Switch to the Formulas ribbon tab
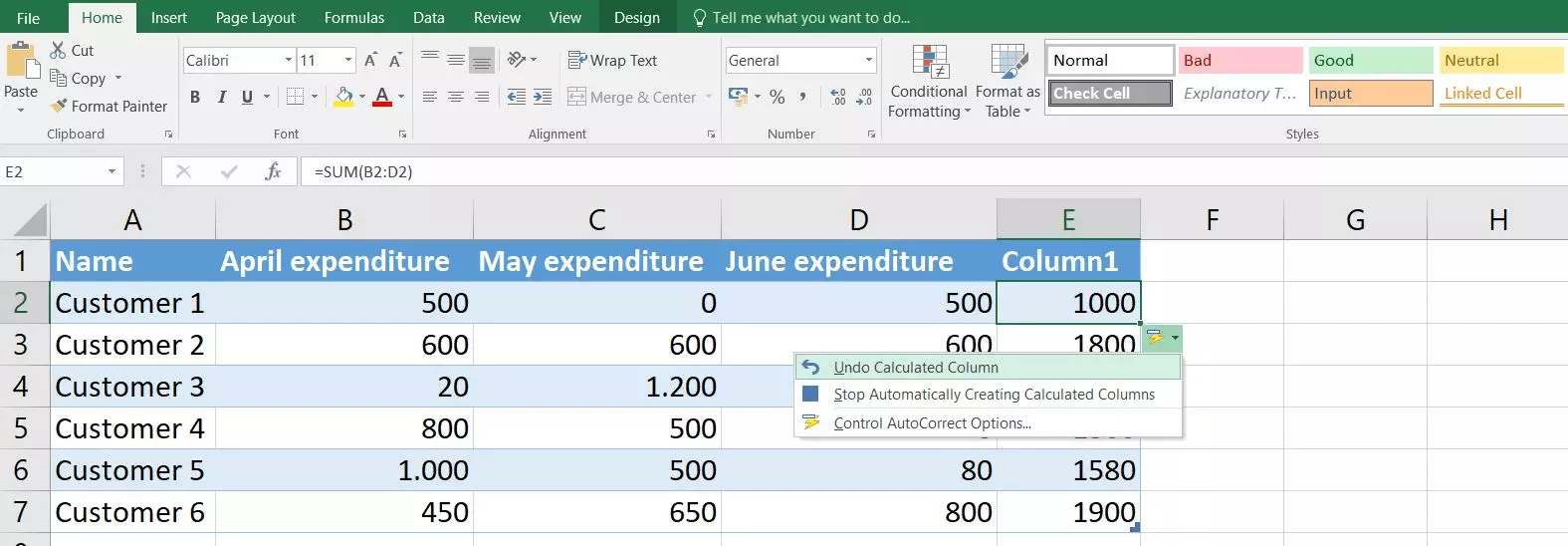This screenshot has height=546, width=1568. point(353,18)
